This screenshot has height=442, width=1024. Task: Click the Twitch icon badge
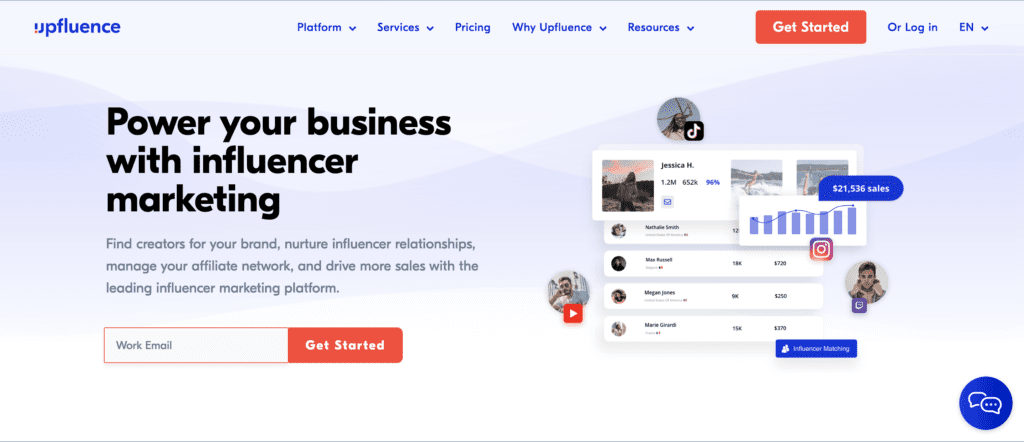859,306
